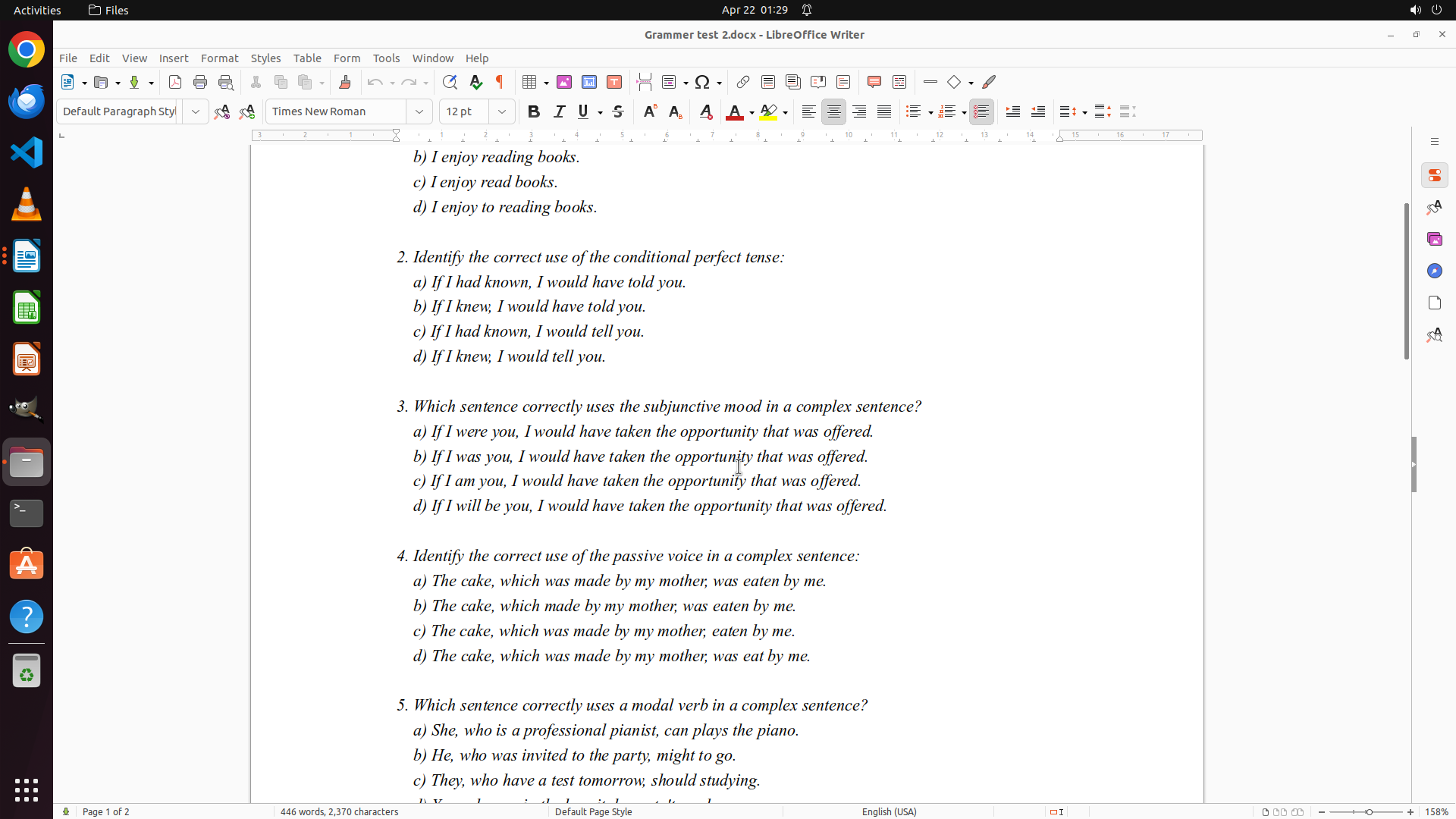The image size is (1456, 819).
Task: Open the sidebar Gallery panel
Action: coord(1434,239)
